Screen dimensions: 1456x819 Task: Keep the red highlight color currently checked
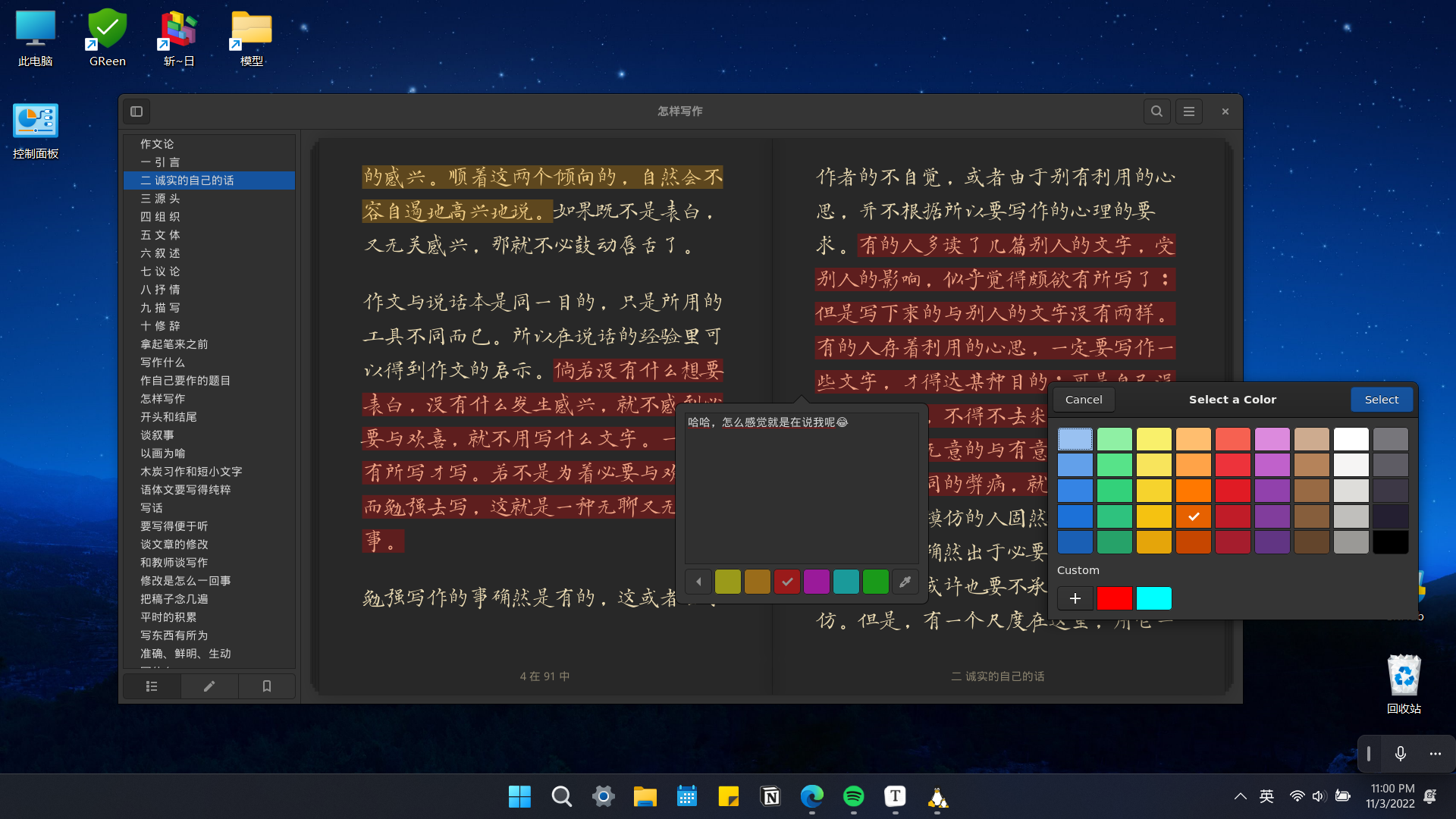coord(787,582)
